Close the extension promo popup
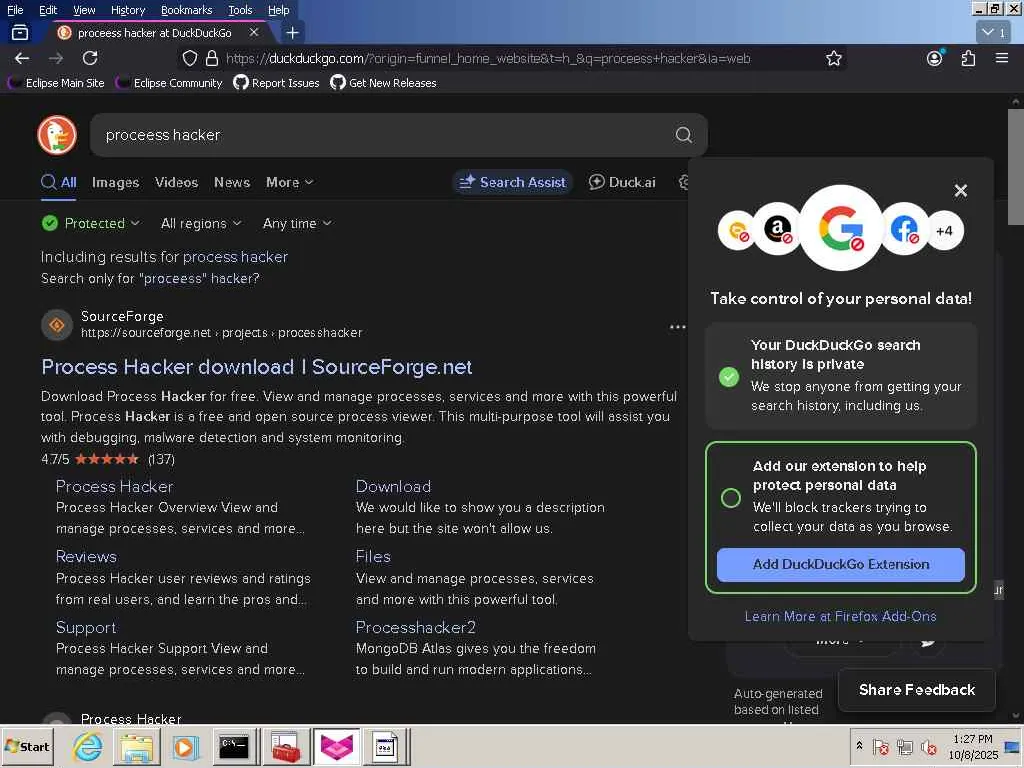Screen dimensions: 1024x768 click(x=961, y=191)
